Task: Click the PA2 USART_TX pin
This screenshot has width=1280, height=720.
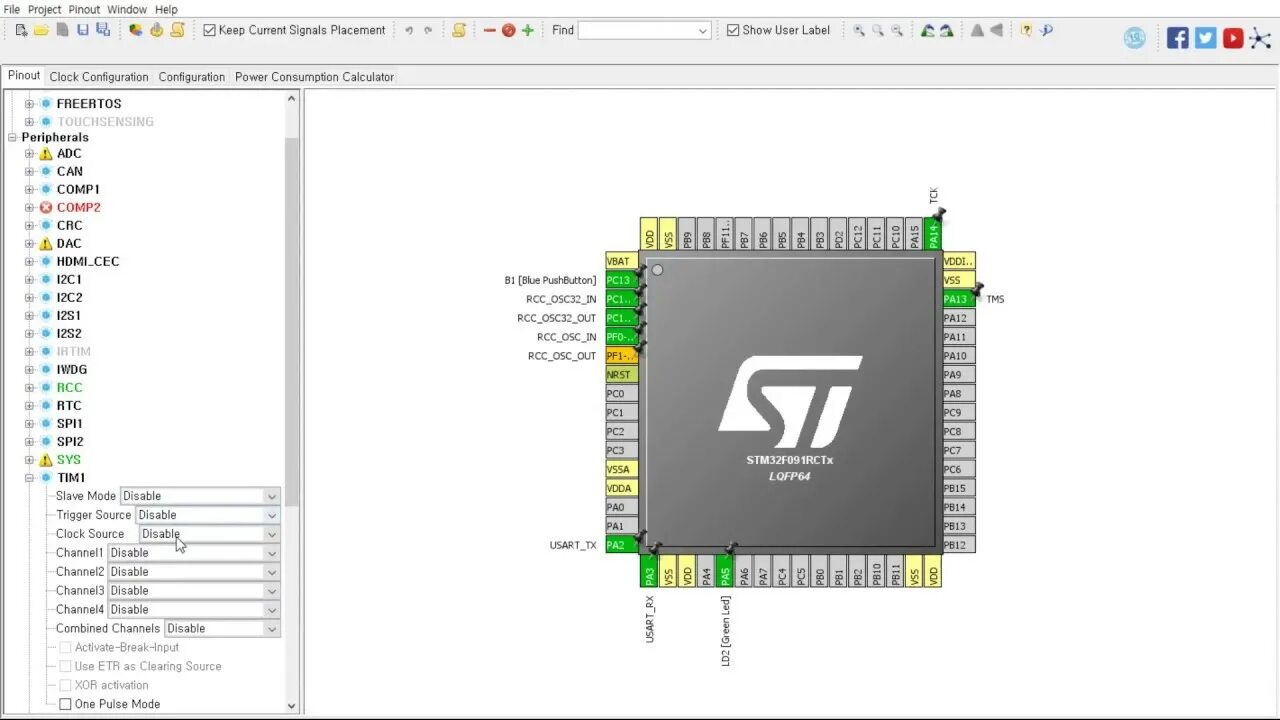Action: [621, 545]
